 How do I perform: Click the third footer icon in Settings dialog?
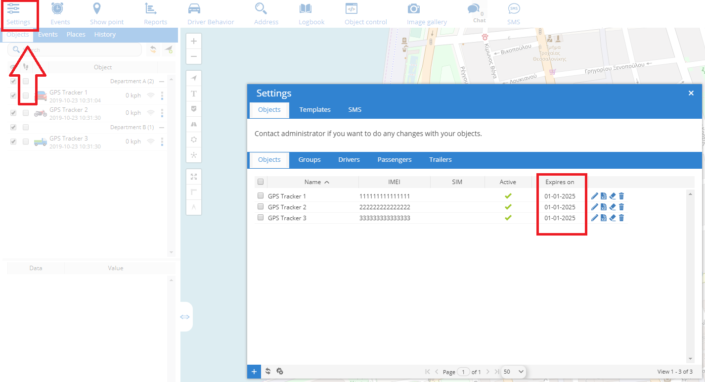pyautogui.click(x=280, y=371)
